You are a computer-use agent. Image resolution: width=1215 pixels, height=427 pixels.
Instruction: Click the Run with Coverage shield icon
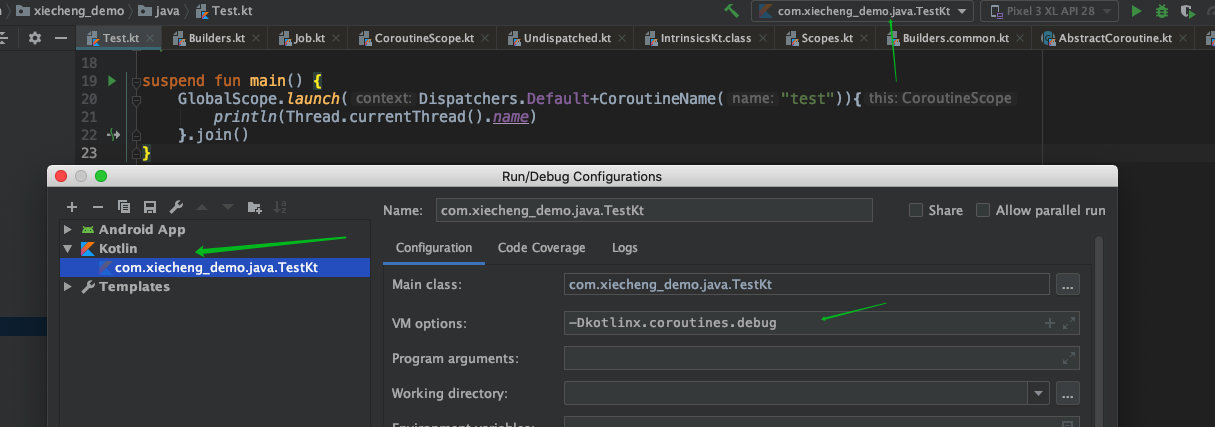pyautogui.click(x=1188, y=11)
